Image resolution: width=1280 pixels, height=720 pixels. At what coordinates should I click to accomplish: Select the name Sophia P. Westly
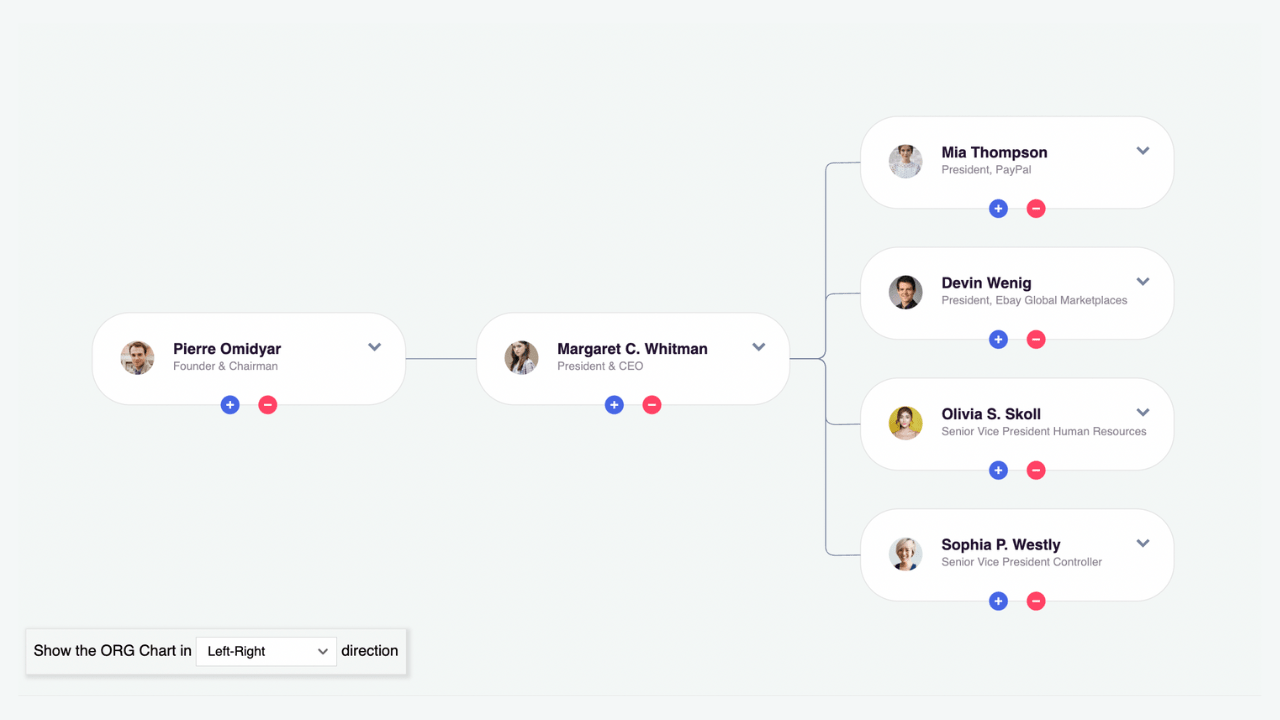(1001, 545)
